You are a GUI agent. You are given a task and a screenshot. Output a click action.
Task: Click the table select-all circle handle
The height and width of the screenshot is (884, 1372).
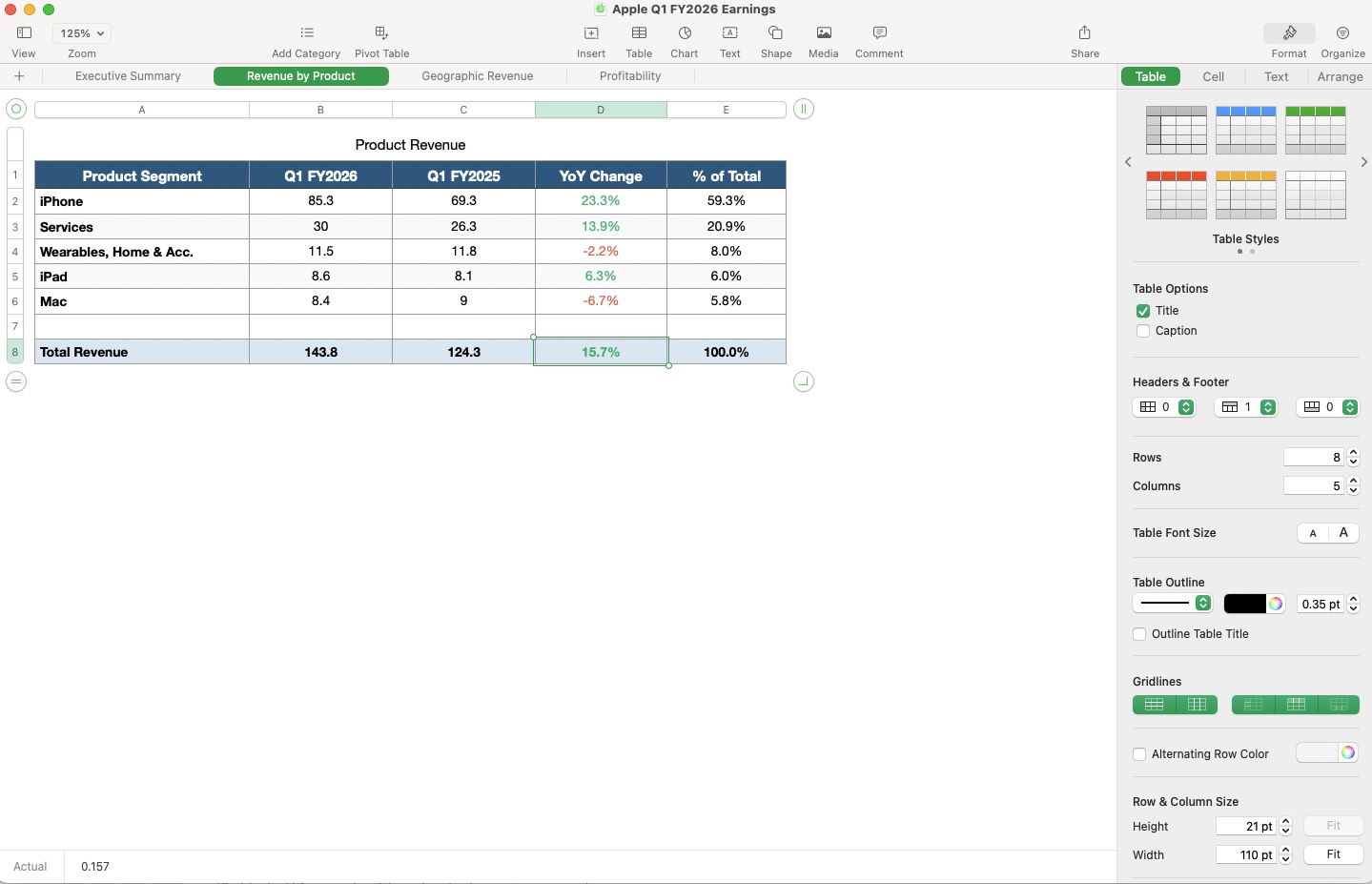coord(15,109)
